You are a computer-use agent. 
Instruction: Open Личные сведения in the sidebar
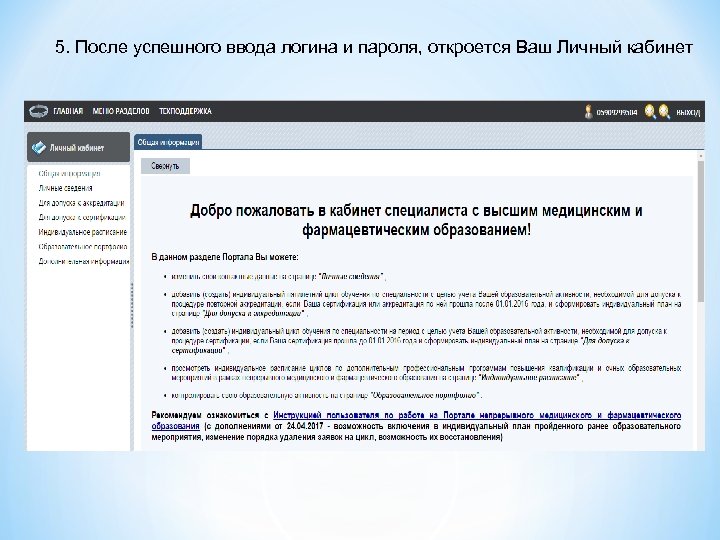(x=65, y=188)
